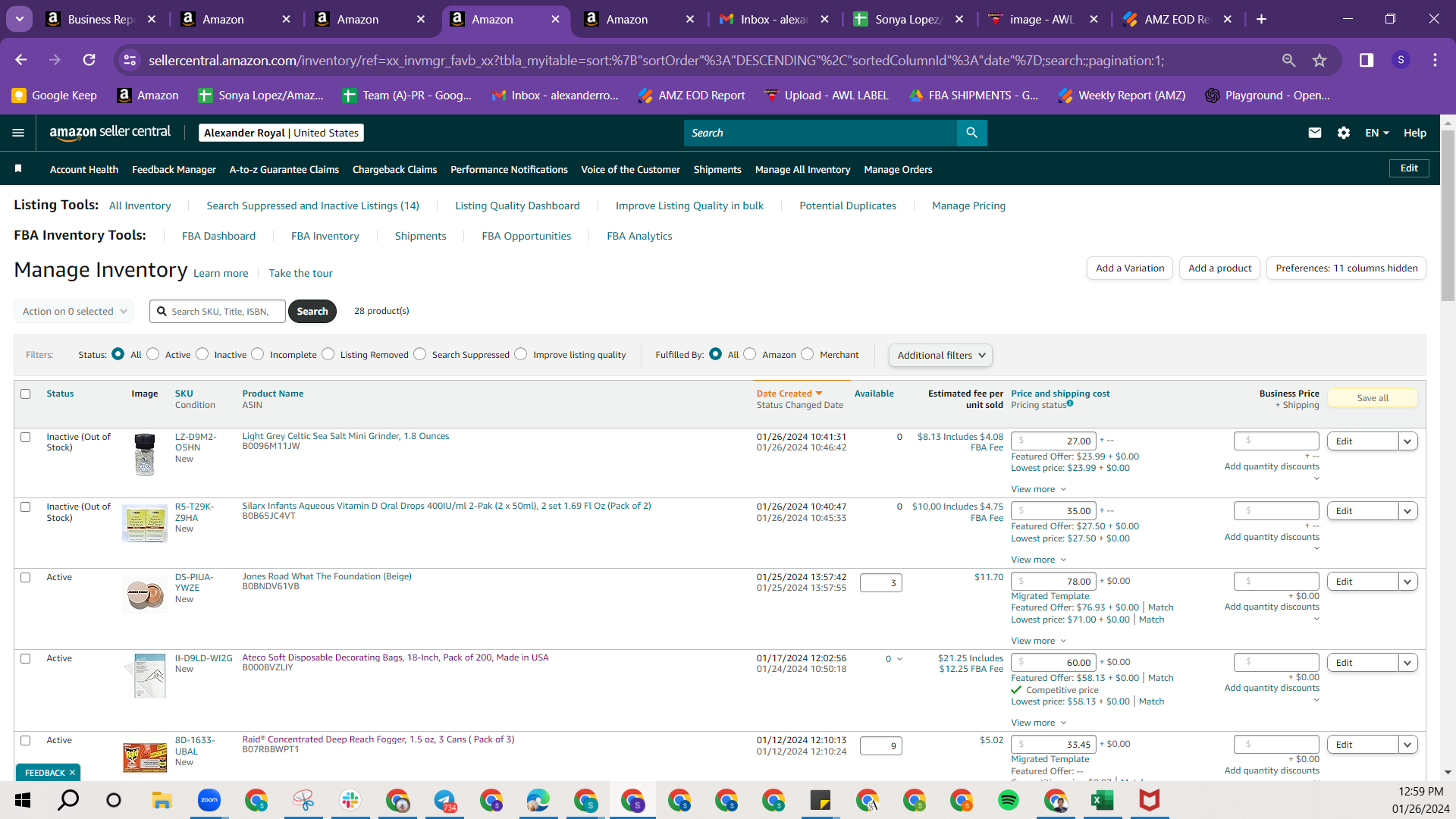Click the Save all button
This screenshot has height=819, width=1456.
coord(1373,398)
